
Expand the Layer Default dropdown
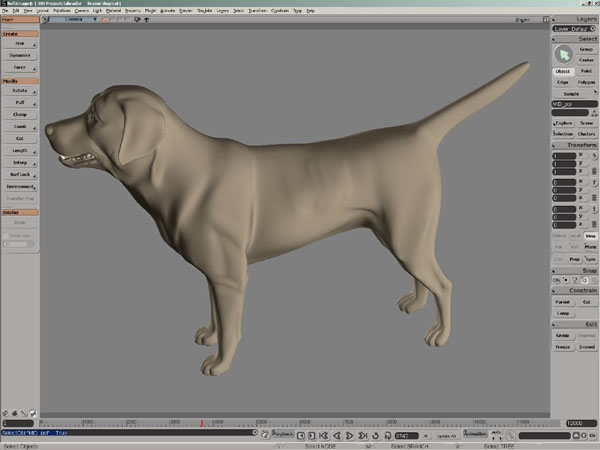point(573,29)
